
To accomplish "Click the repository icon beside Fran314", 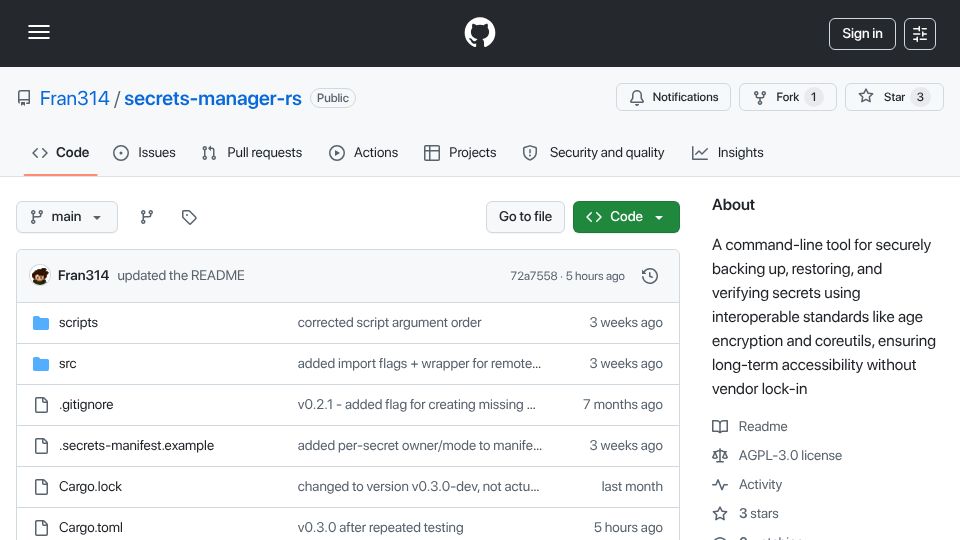I will click(24, 98).
